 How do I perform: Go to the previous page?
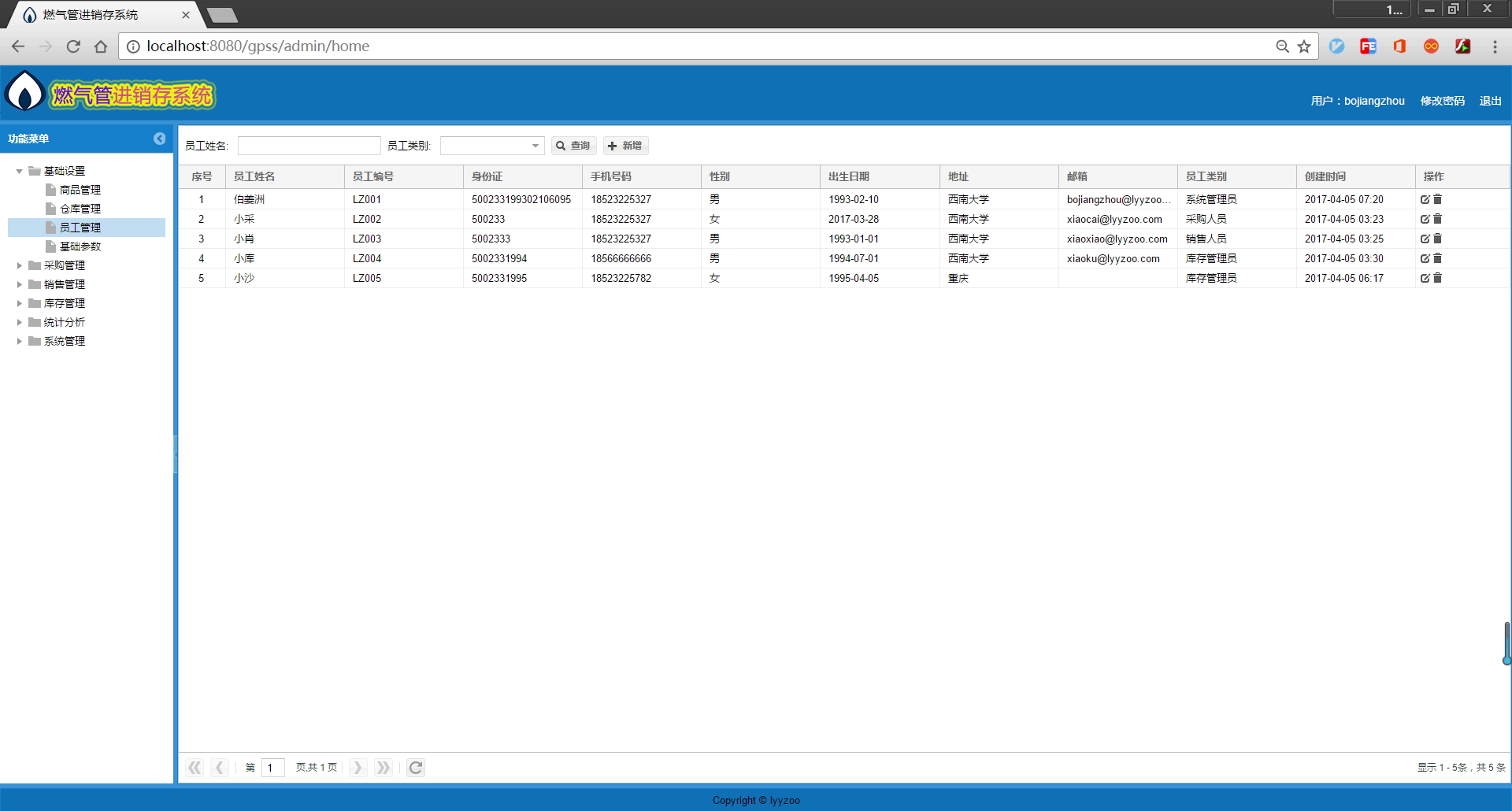(220, 768)
